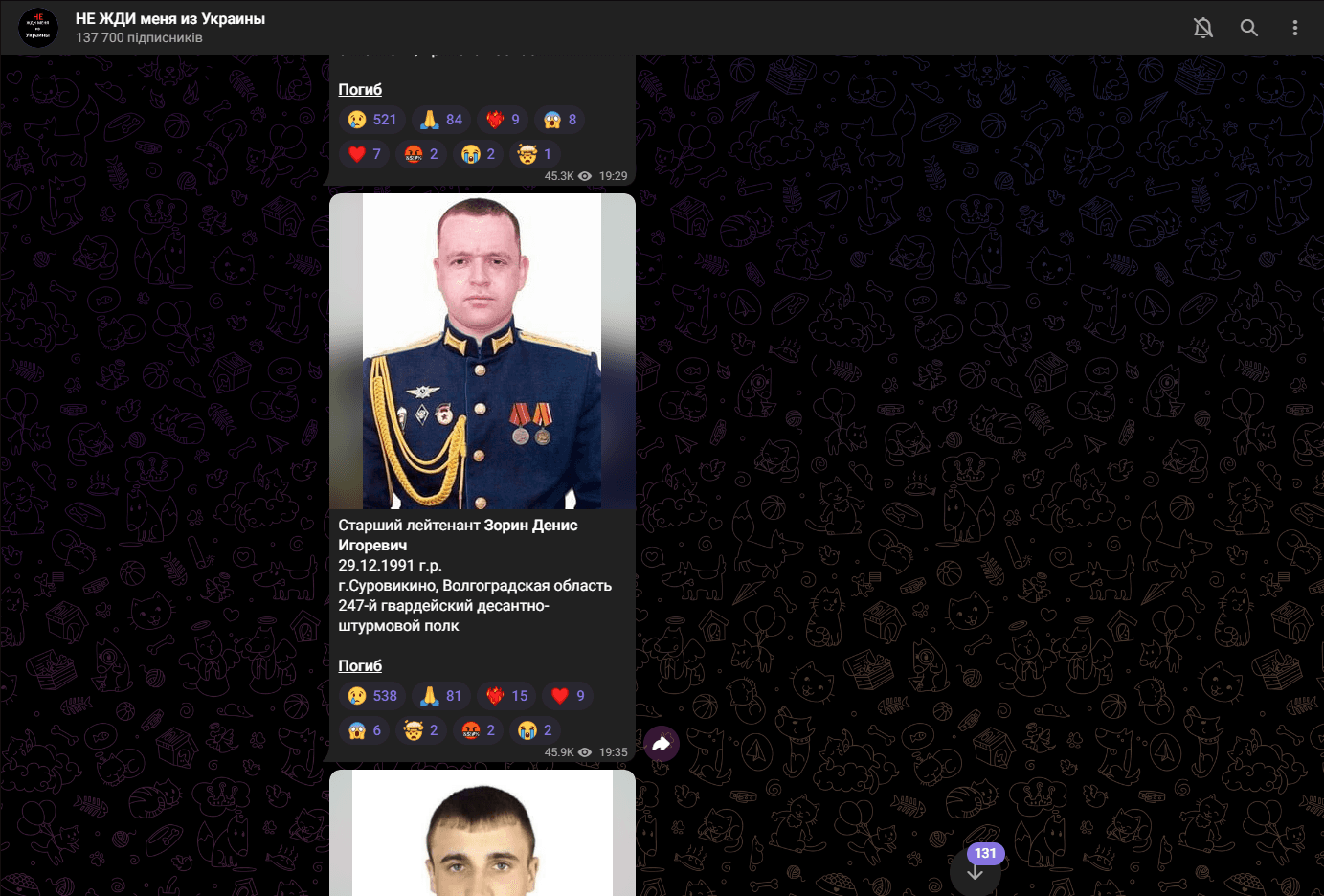Click the Погиб link in the upper post
This screenshot has height=896, width=1324.
click(x=360, y=89)
